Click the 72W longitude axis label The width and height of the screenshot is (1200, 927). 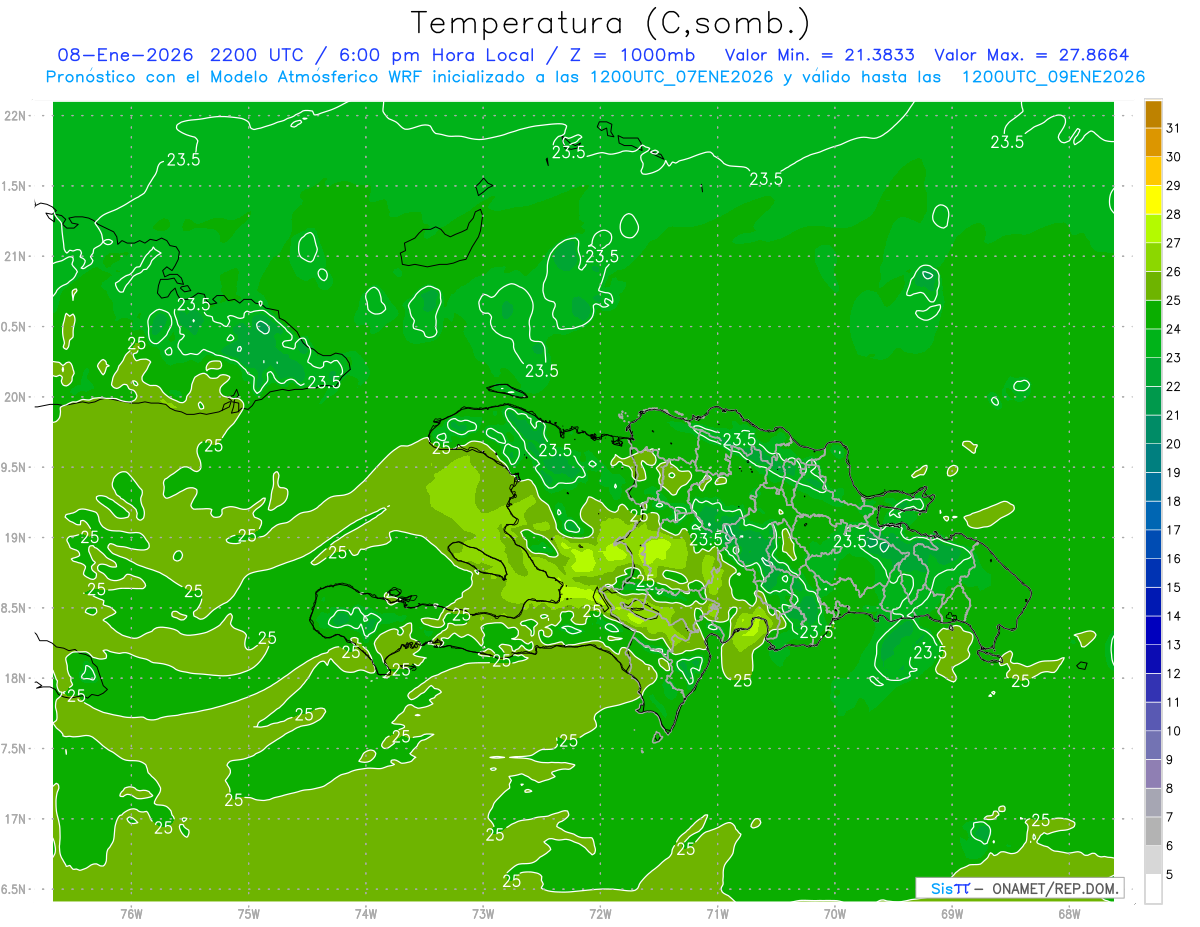(600, 913)
